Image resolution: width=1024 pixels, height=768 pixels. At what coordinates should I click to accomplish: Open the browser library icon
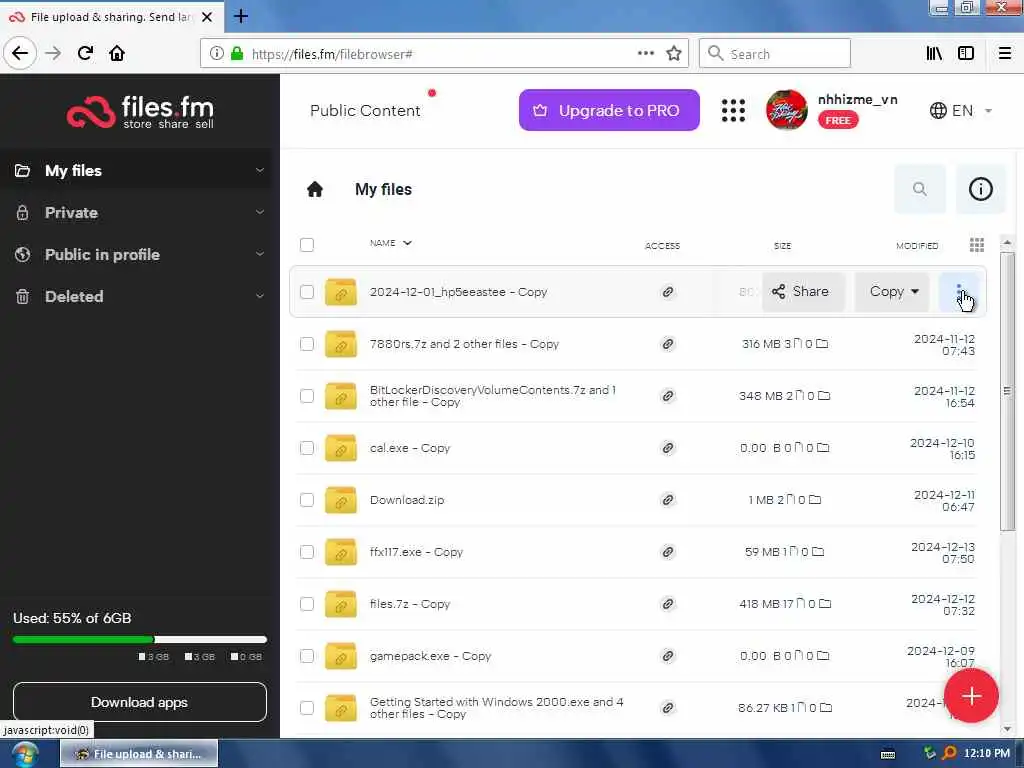pos(934,54)
